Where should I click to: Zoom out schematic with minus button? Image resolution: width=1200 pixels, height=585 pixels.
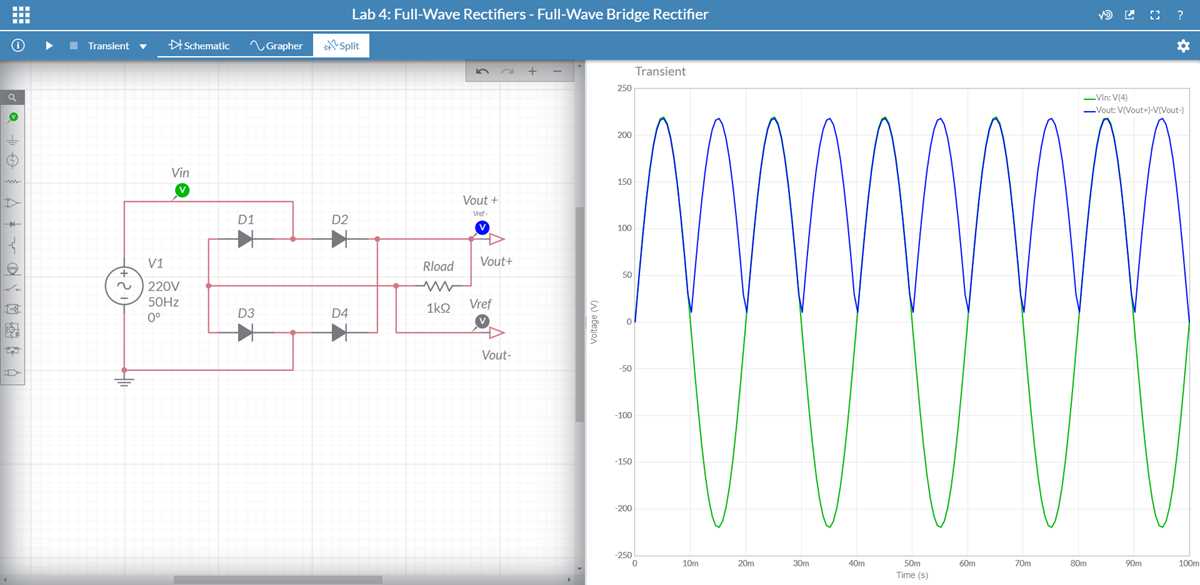click(557, 71)
